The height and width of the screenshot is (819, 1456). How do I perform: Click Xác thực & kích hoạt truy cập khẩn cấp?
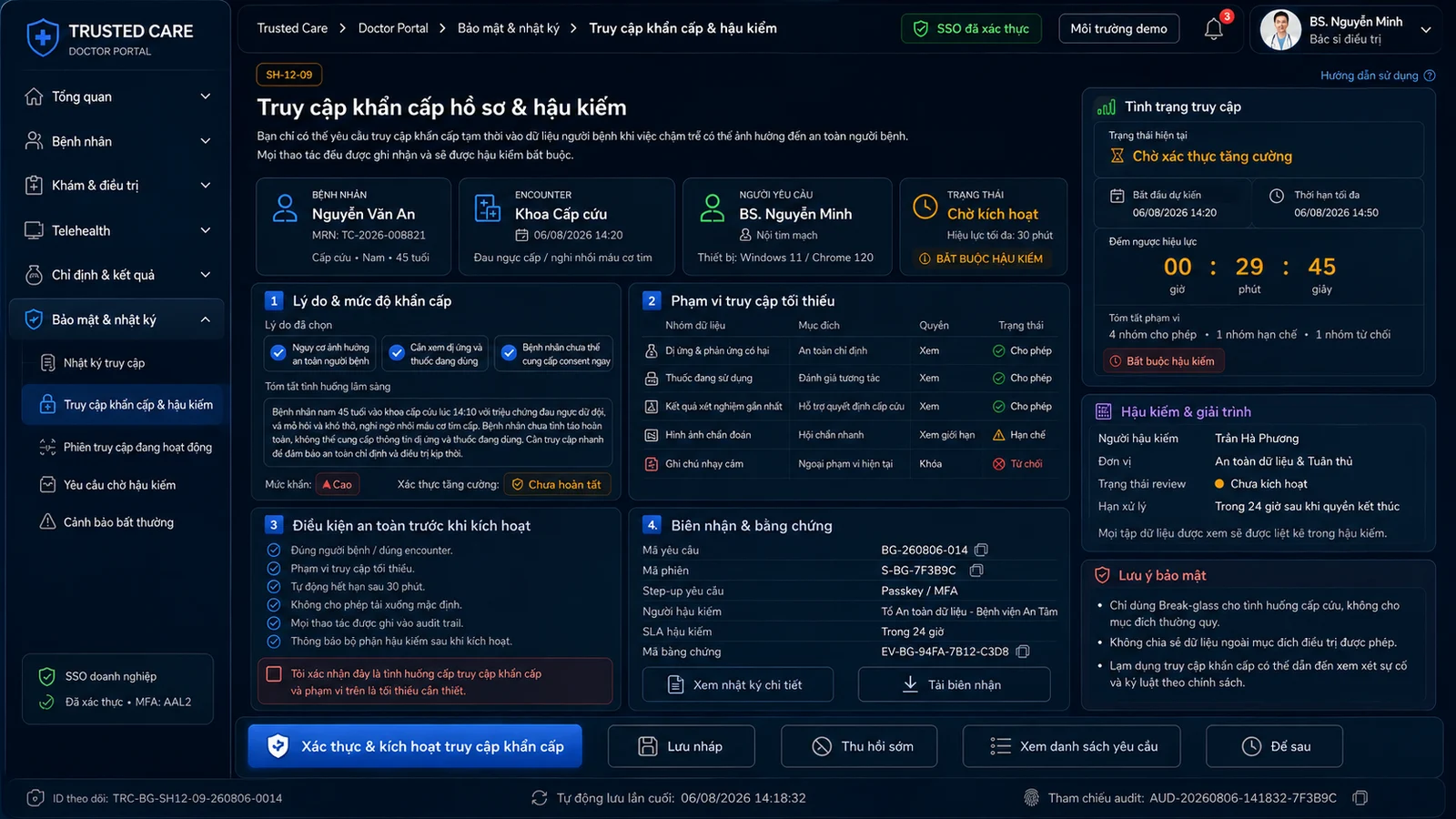pos(415,746)
